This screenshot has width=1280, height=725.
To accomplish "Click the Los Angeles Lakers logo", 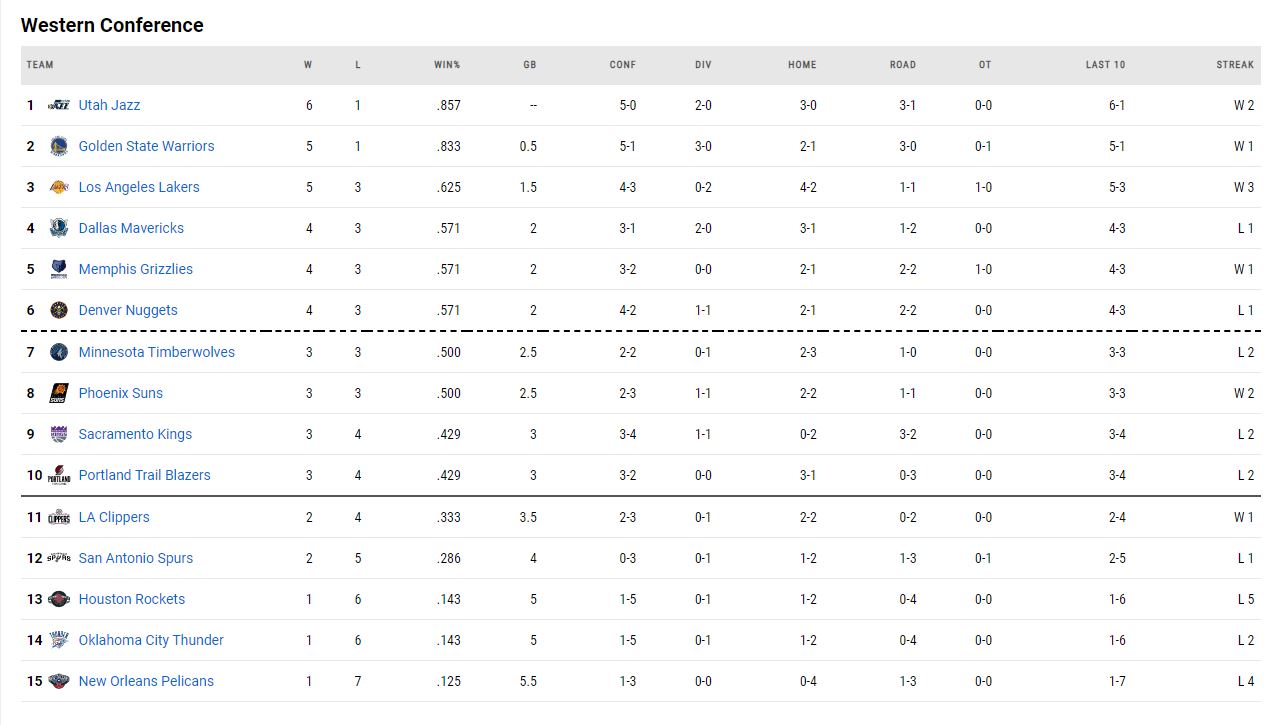I will (x=59, y=187).
